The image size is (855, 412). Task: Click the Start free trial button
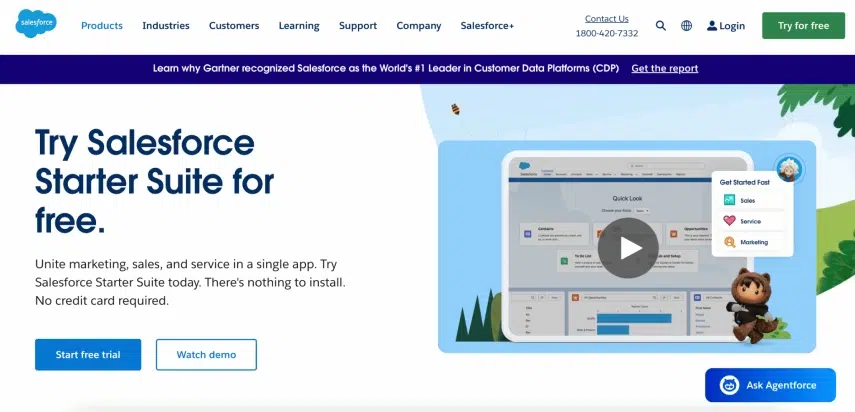coord(88,355)
